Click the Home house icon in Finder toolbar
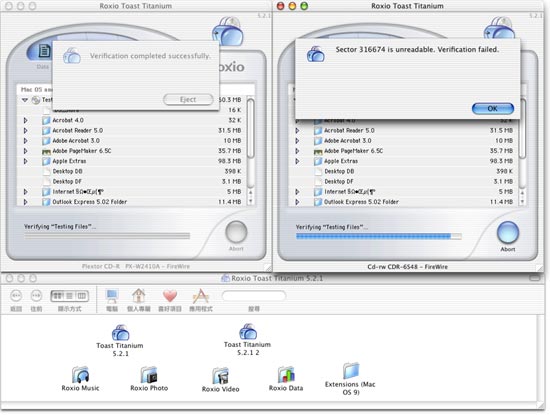The width and height of the screenshot is (550, 415). [139, 296]
